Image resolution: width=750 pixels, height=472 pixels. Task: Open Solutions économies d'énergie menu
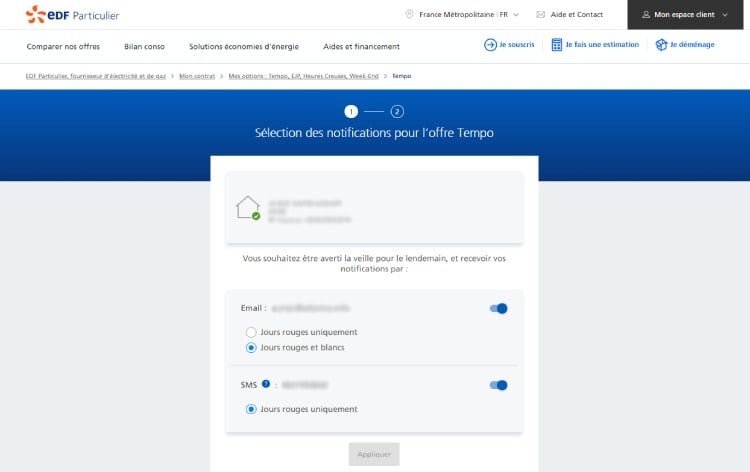click(244, 46)
